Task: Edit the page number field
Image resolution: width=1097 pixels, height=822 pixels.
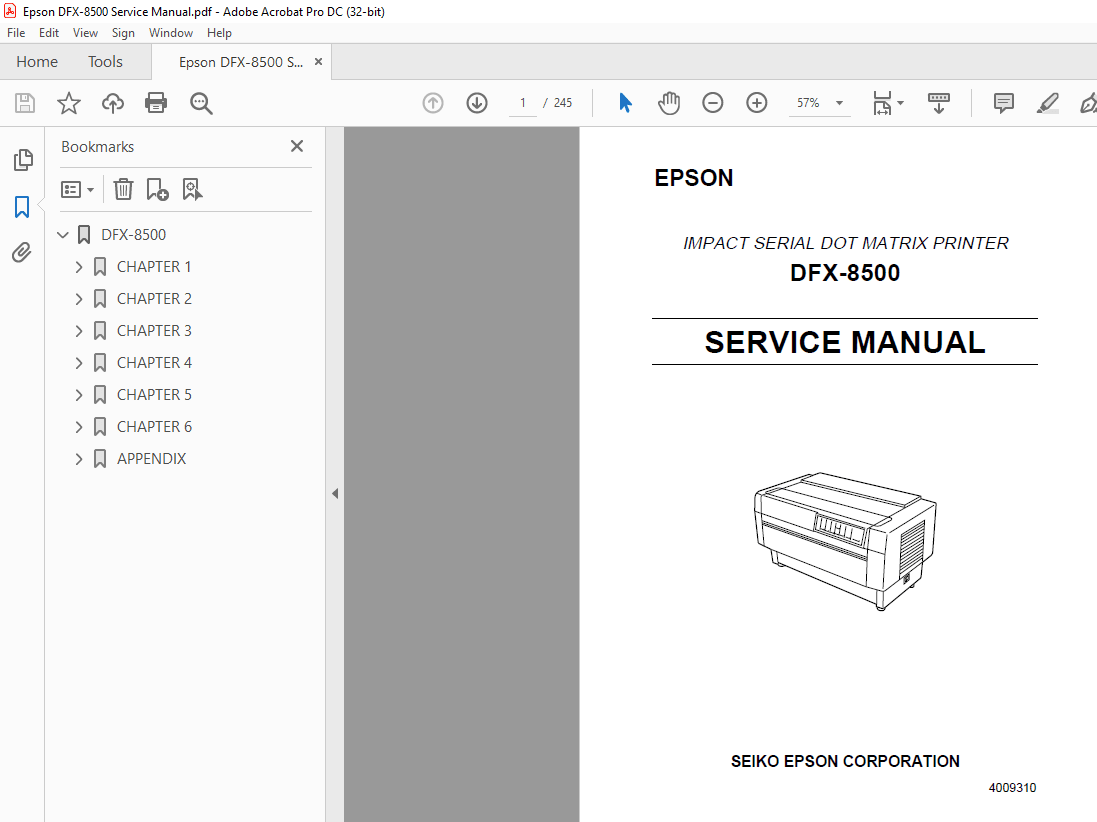Action: (x=521, y=102)
